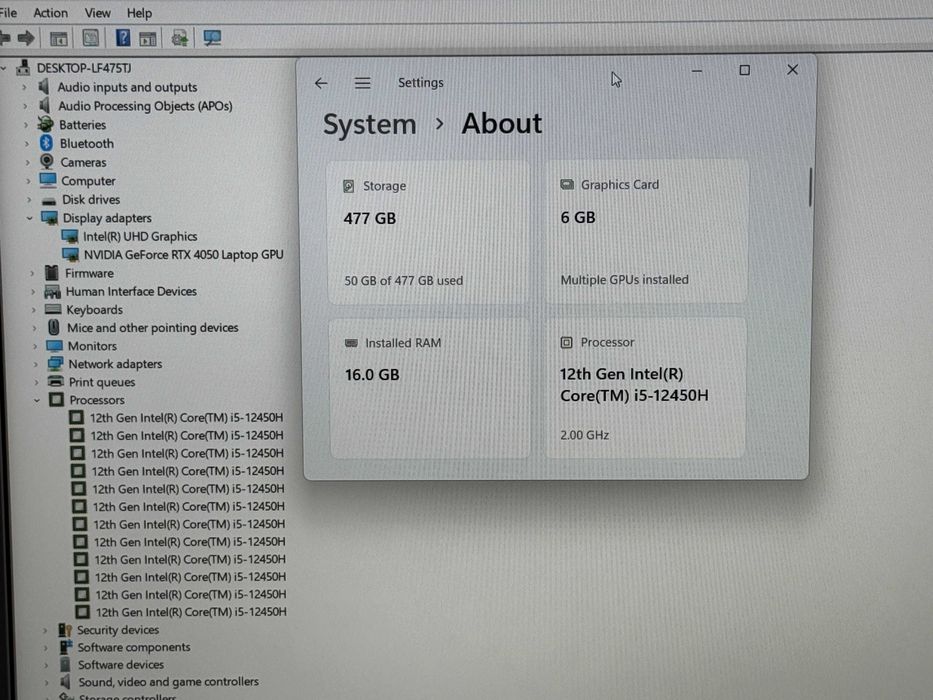Open the Settings hamburger navigation menu
Screen dimensions: 933x700
tap(362, 83)
